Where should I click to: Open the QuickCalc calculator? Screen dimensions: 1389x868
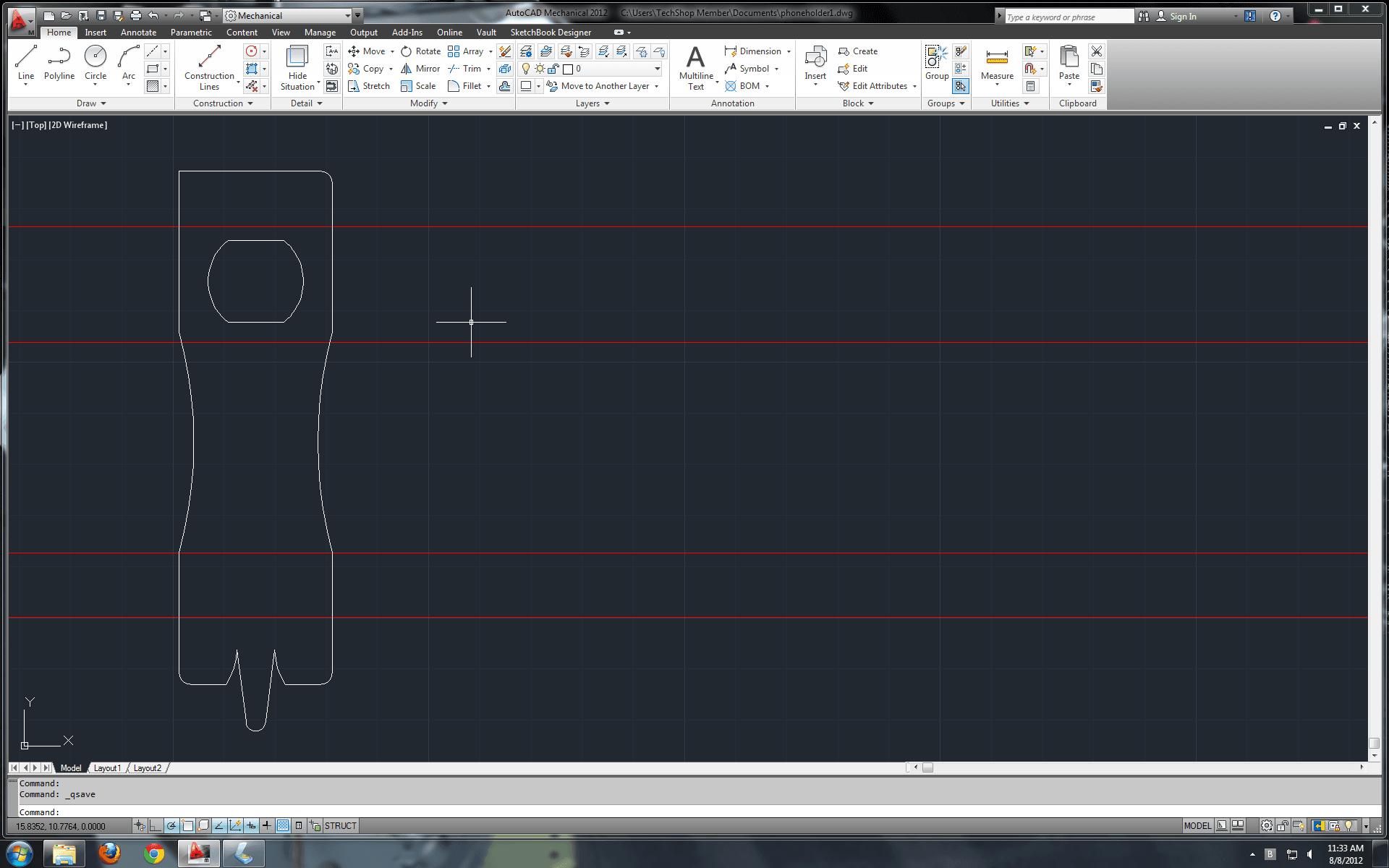1031,86
